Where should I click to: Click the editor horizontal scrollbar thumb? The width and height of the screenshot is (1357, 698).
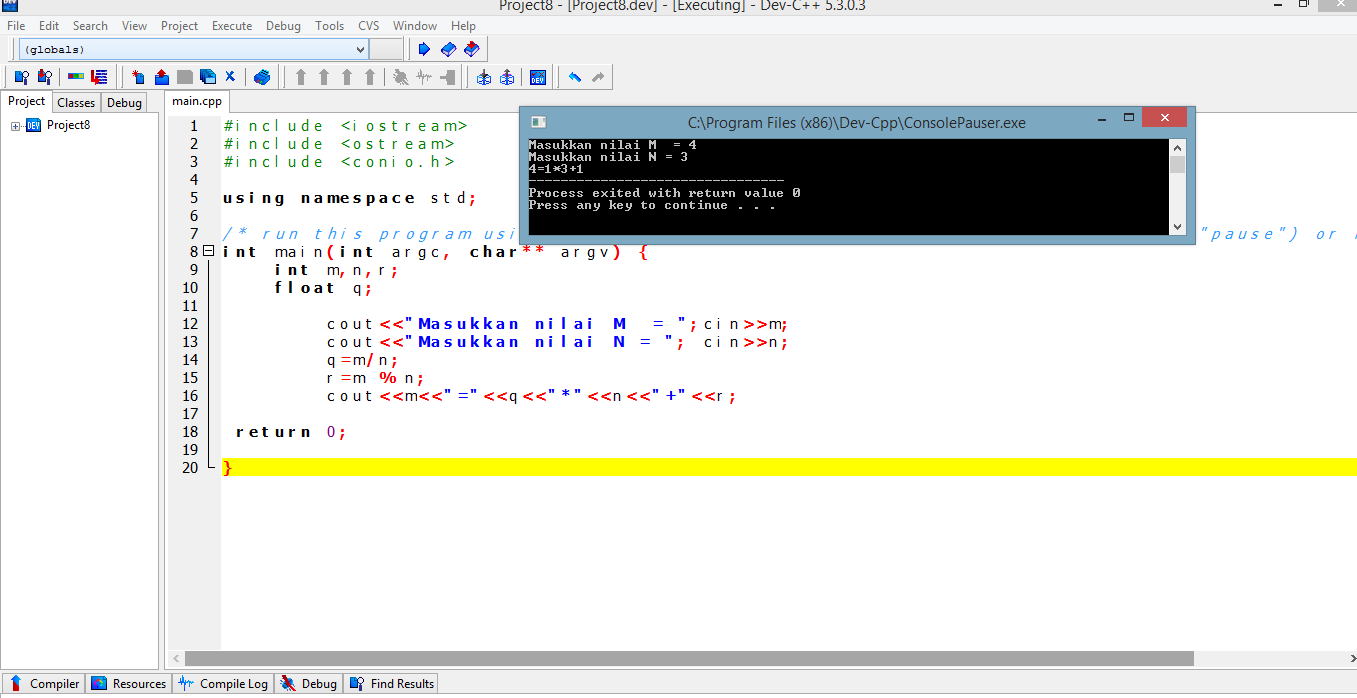(689, 659)
